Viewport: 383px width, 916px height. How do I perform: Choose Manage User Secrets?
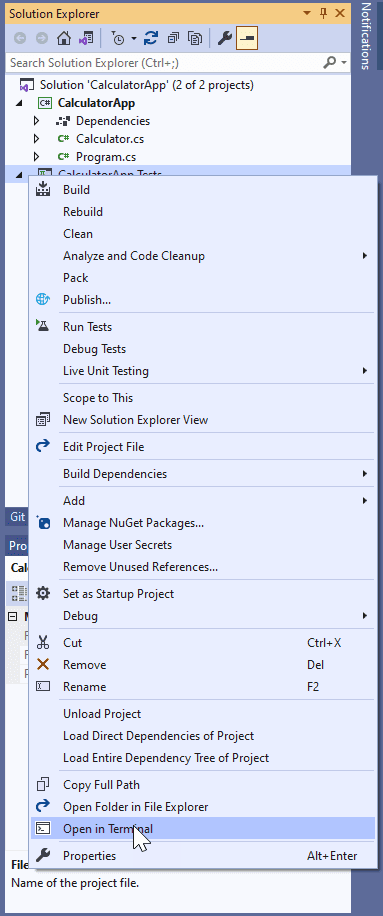203,545
